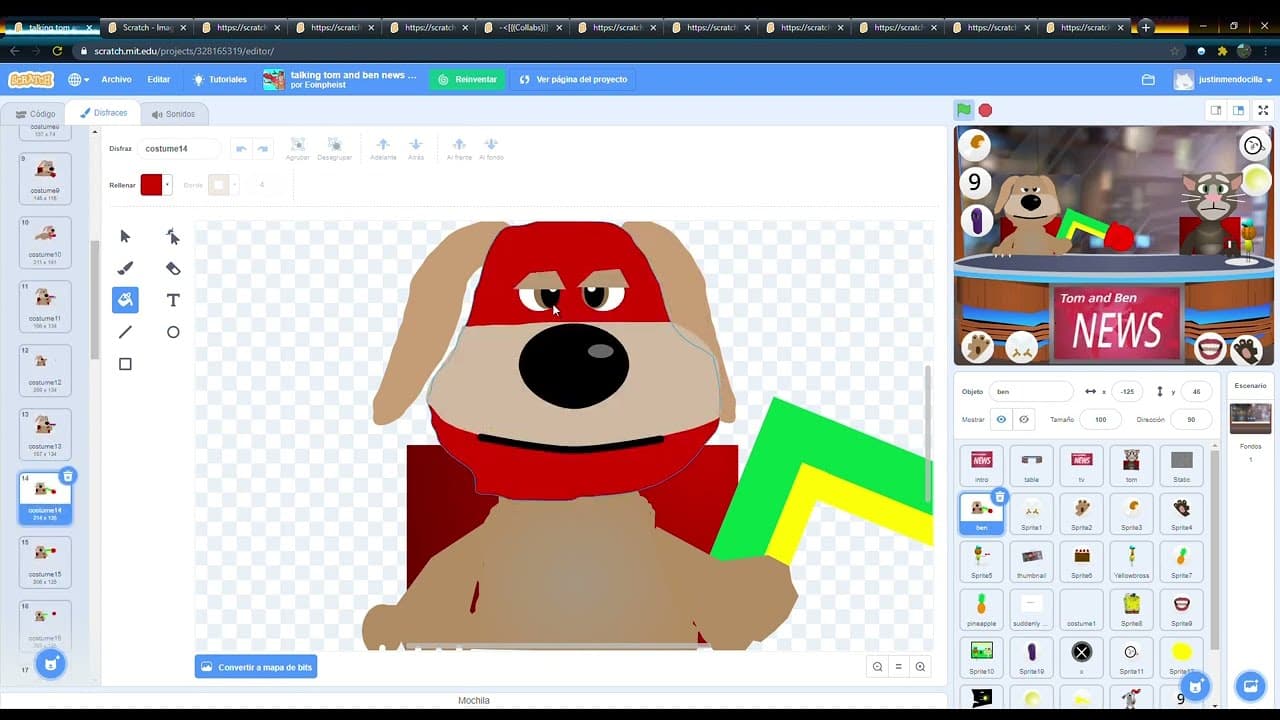Switch to large stage layout
1280x720 pixels.
coord(1238,110)
